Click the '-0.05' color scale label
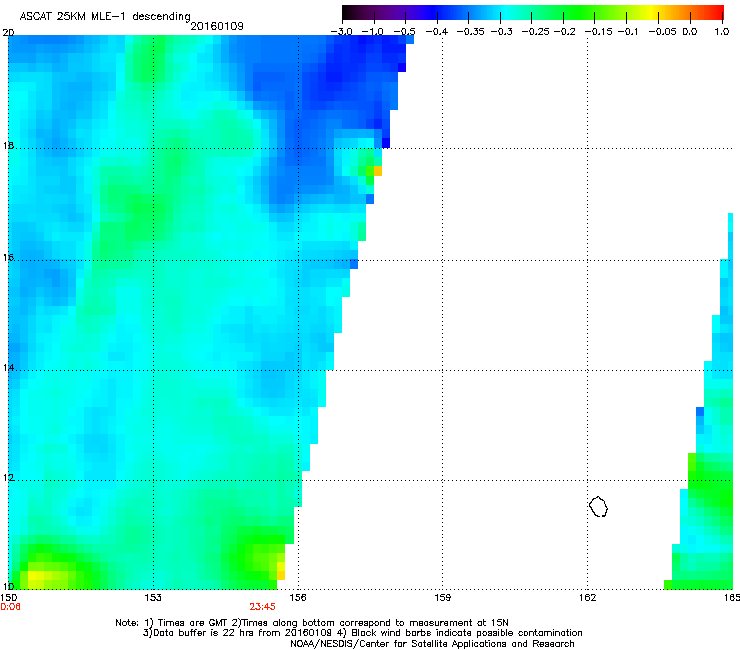This screenshot has width=740, height=650. pos(663,32)
